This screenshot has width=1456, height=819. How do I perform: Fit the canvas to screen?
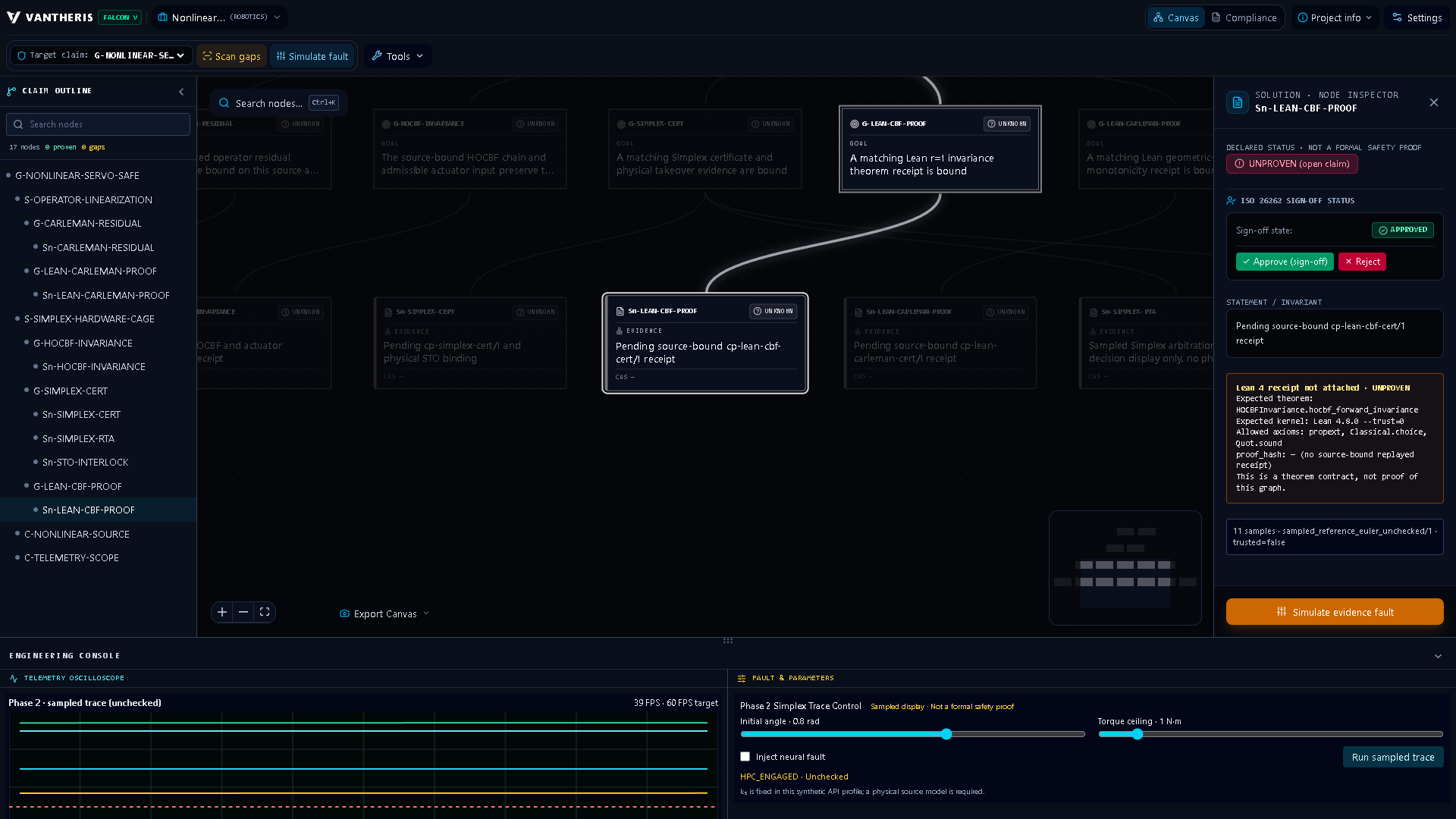tap(265, 612)
